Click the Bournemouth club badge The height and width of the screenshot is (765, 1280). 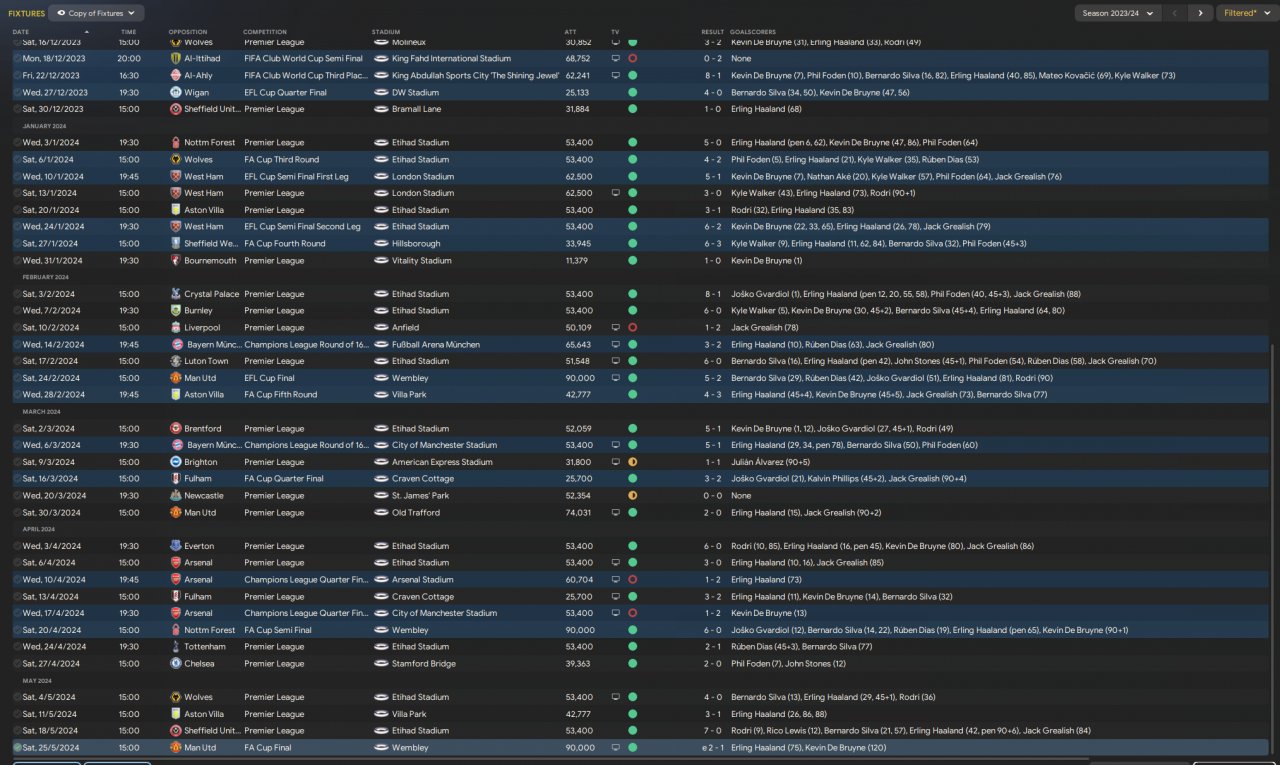pyautogui.click(x=176, y=261)
